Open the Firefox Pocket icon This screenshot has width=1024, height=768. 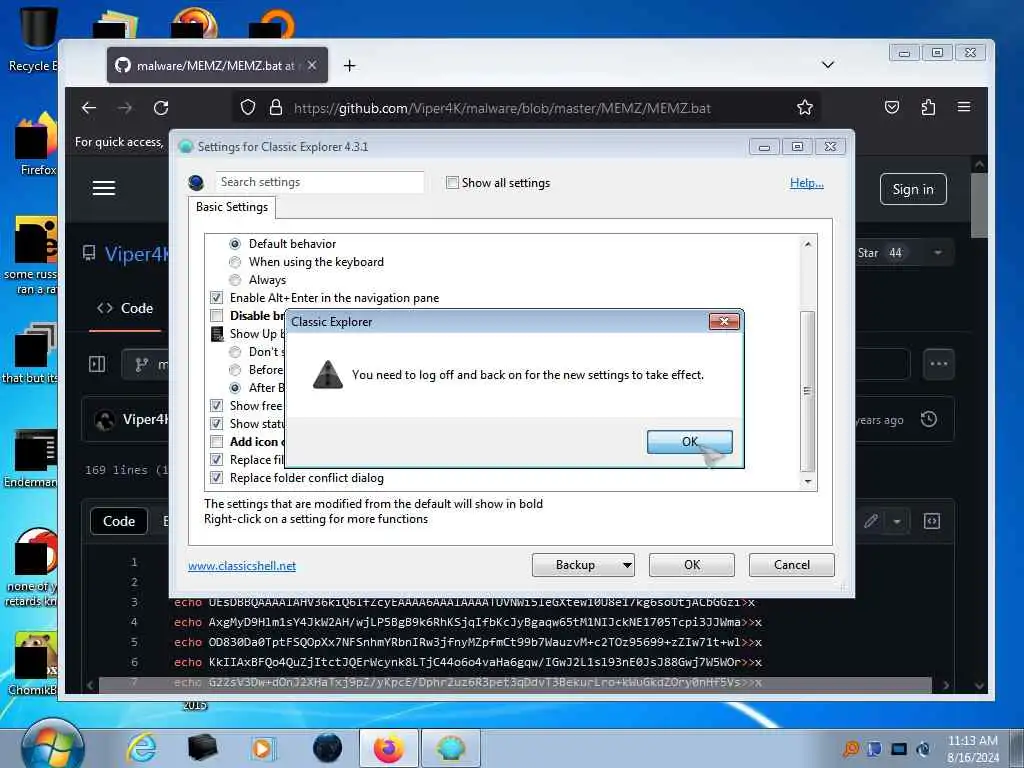(891, 107)
